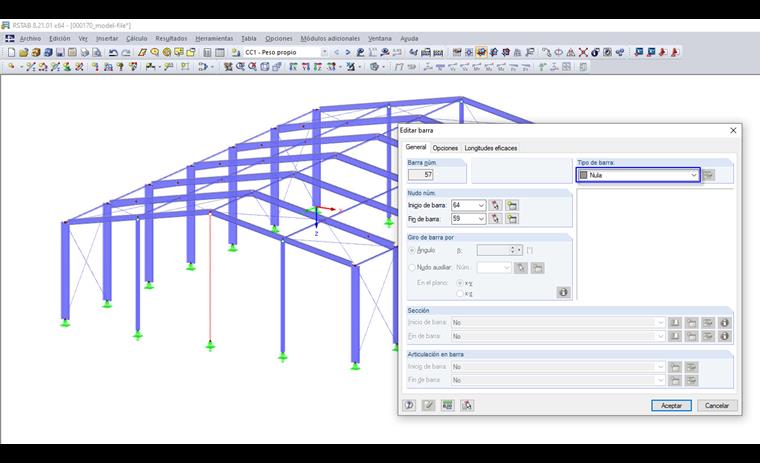This screenshot has height=463, width=760.
Task: Open the Tipo de barra Nula dropdown
Action: pos(638,175)
